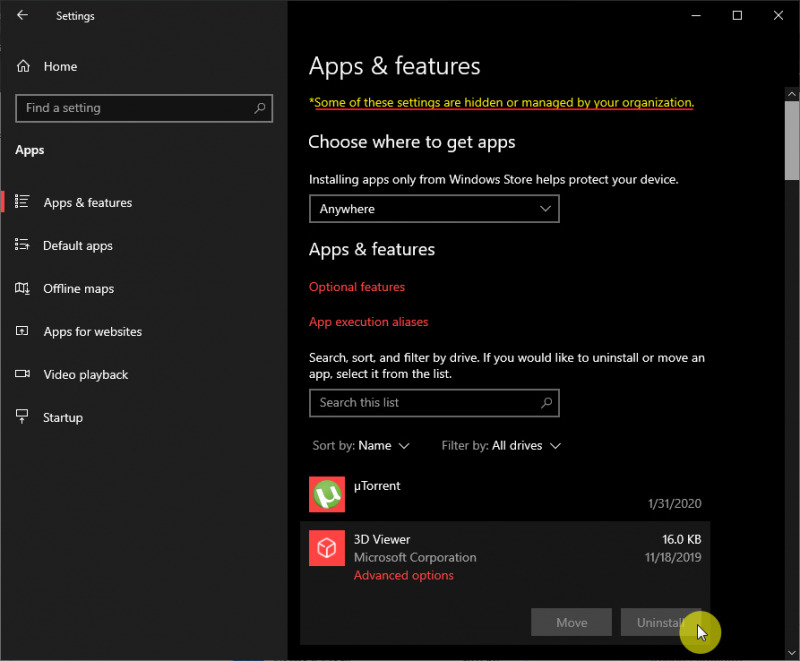This screenshot has height=661, width=800.
Task: Click the Apps & features list icon
Action: tap(22, 201)
